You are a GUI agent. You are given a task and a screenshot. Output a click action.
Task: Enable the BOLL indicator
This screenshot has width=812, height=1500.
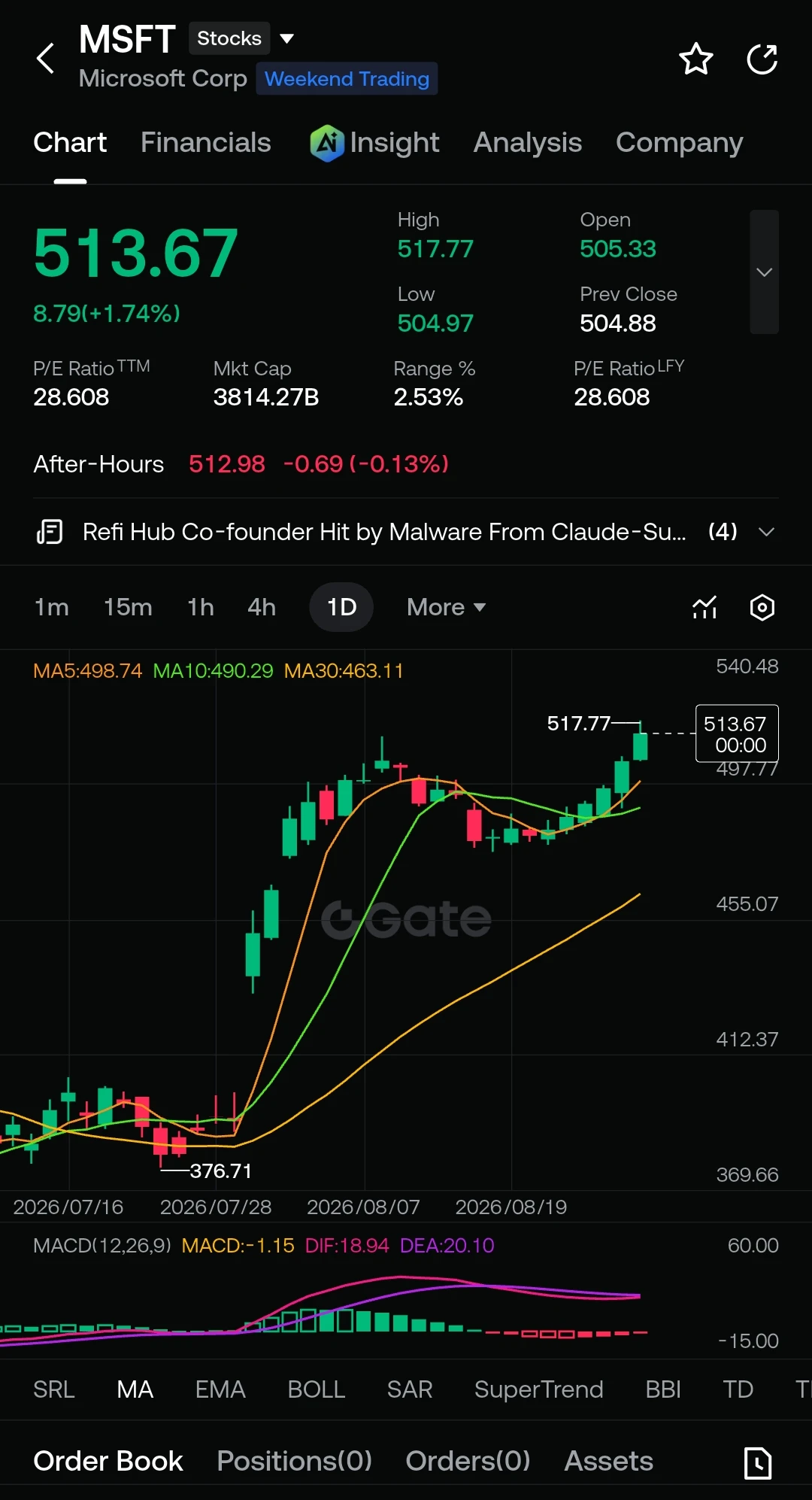tap(317, 1389)
